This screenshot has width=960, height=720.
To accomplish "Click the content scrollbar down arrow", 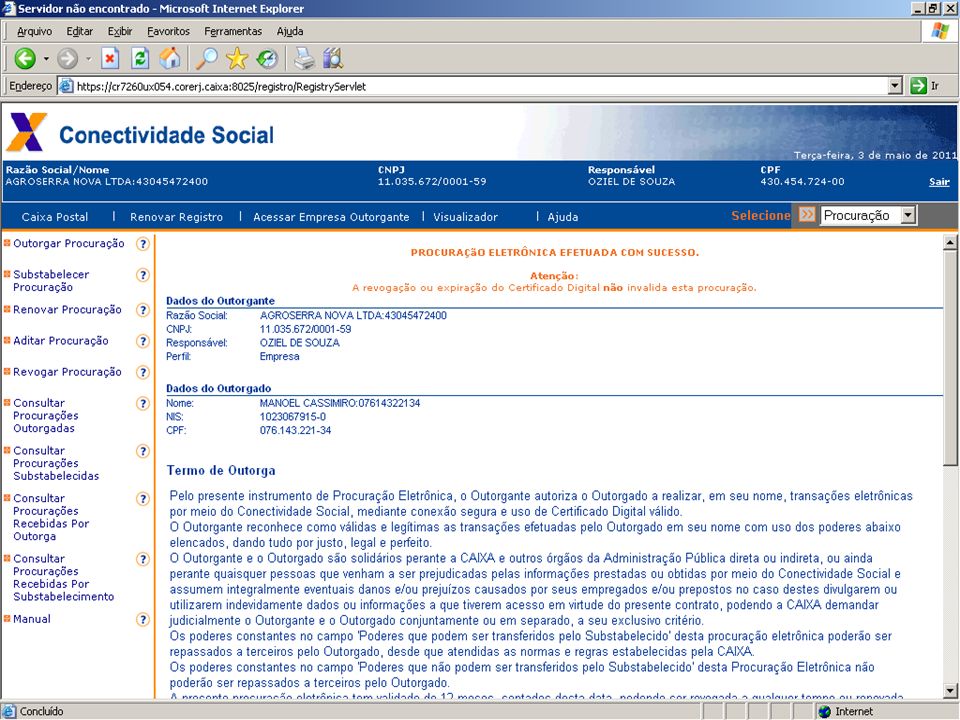I will coord(950,691).
